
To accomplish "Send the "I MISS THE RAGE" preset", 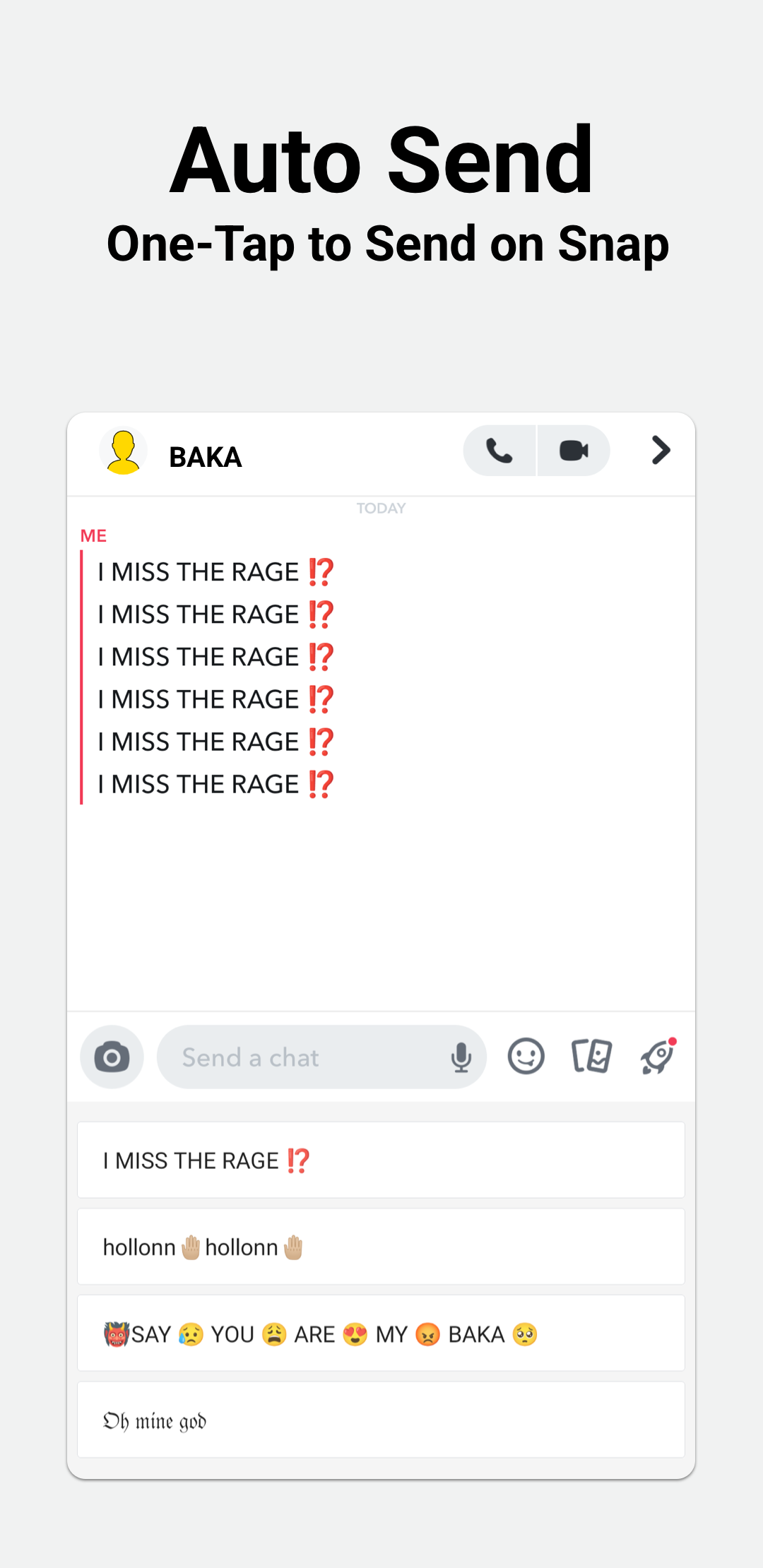I will click(x=381, y=1160).
